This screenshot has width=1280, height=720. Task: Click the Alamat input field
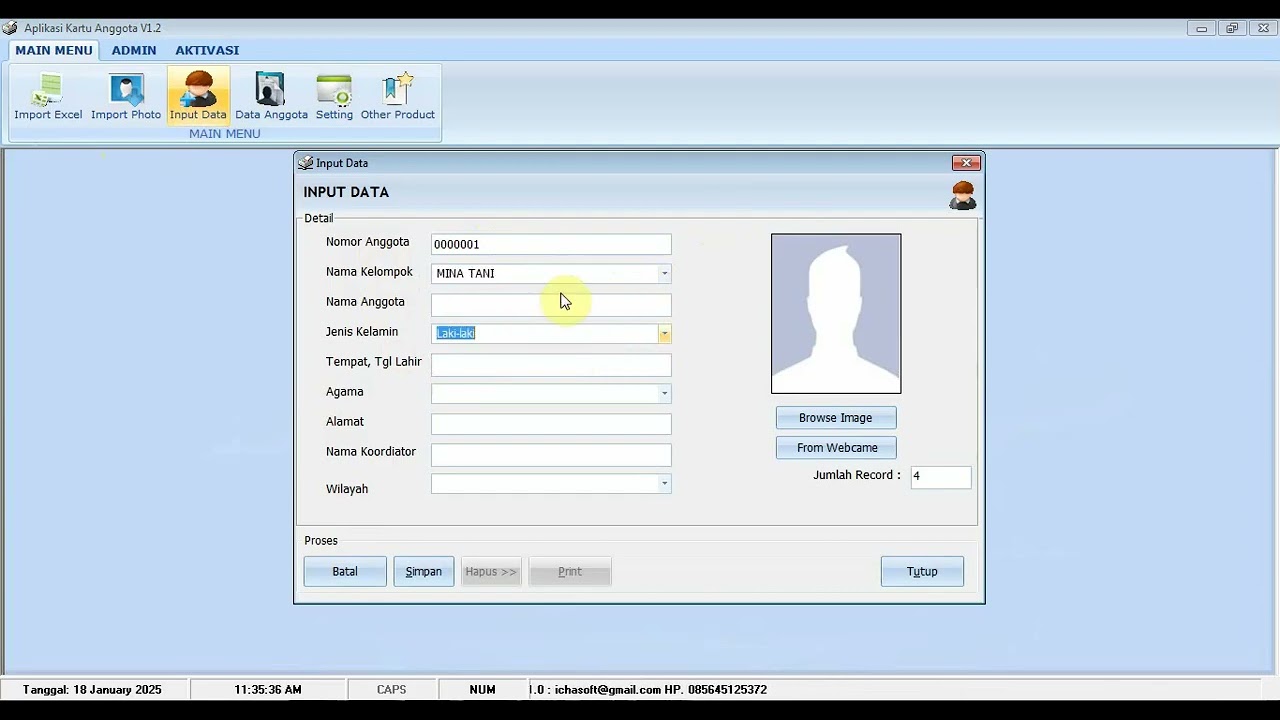(x=551, y=424)
